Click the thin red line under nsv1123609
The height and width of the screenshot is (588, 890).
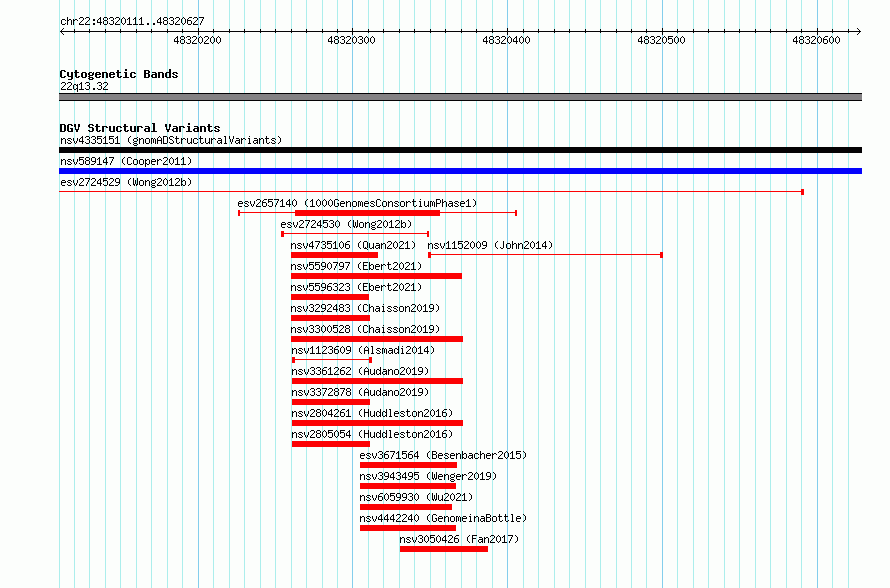tap(332, 360)
